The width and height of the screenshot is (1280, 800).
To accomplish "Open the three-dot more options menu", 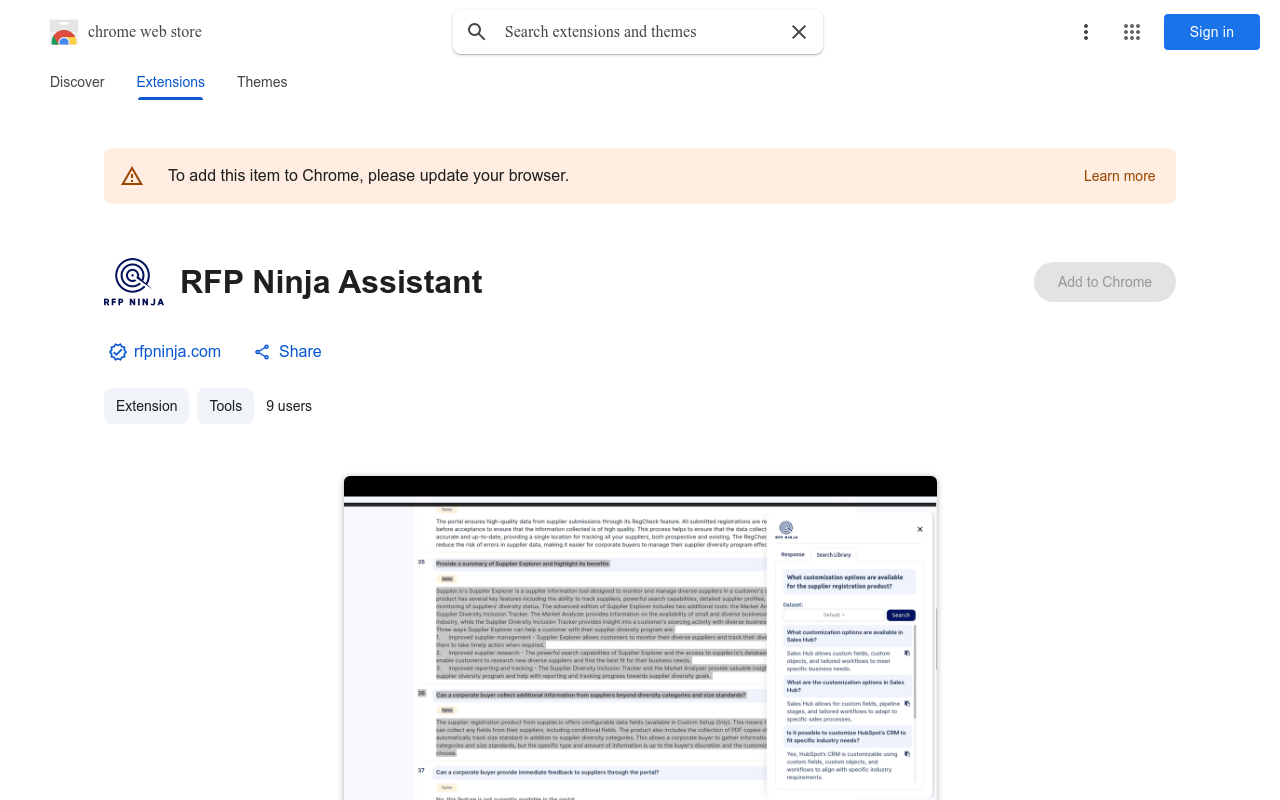I will click(1086, 32).
